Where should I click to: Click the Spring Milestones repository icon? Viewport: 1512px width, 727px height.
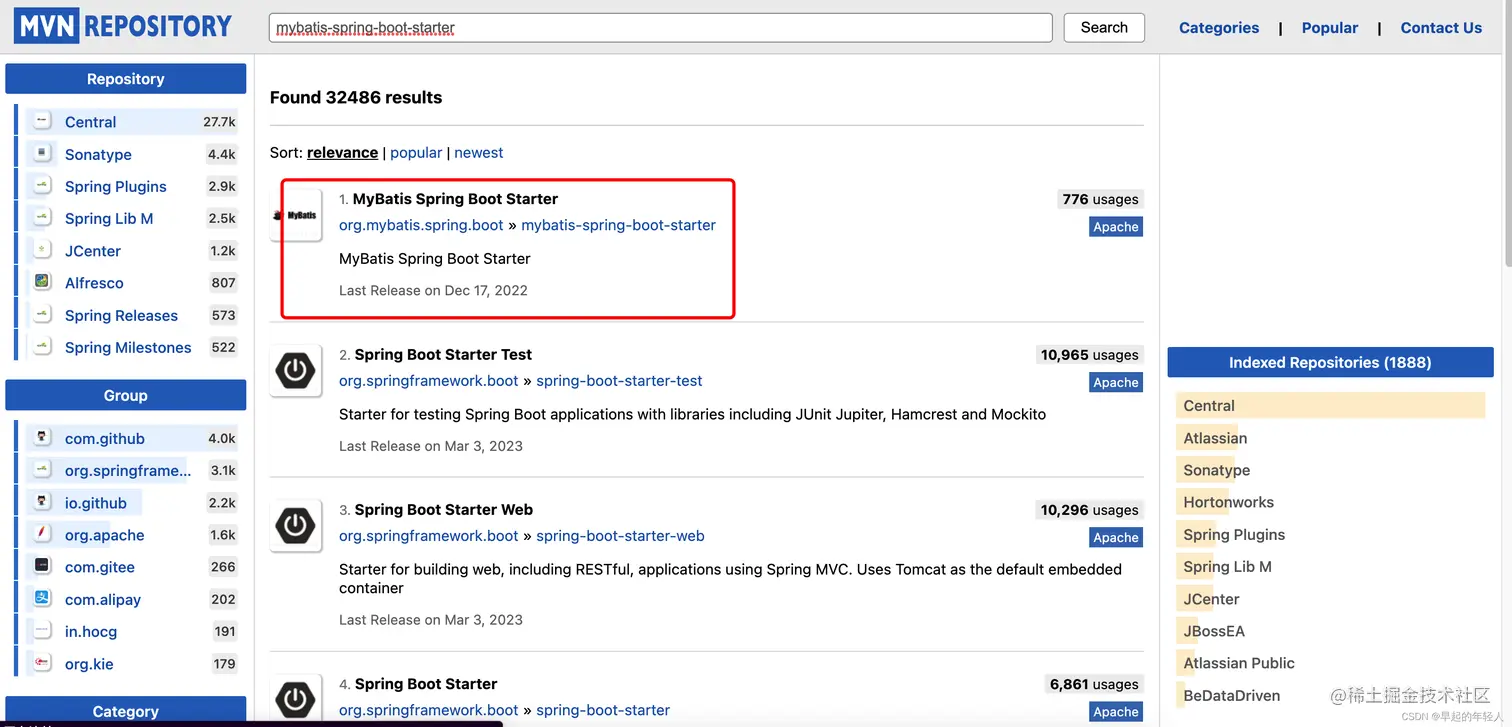point(42,346)
